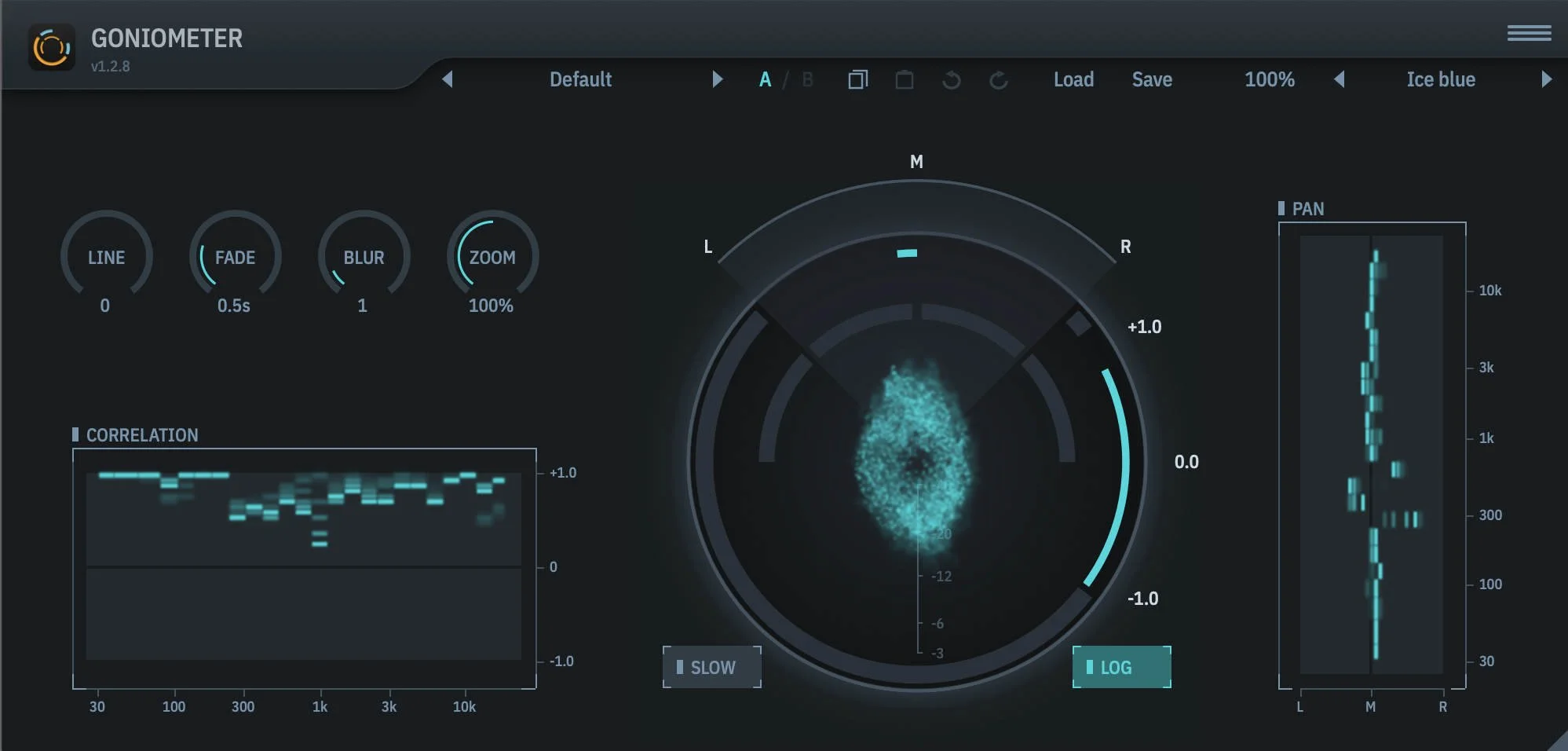Switch to preset slot B

[x=807, y=79]
